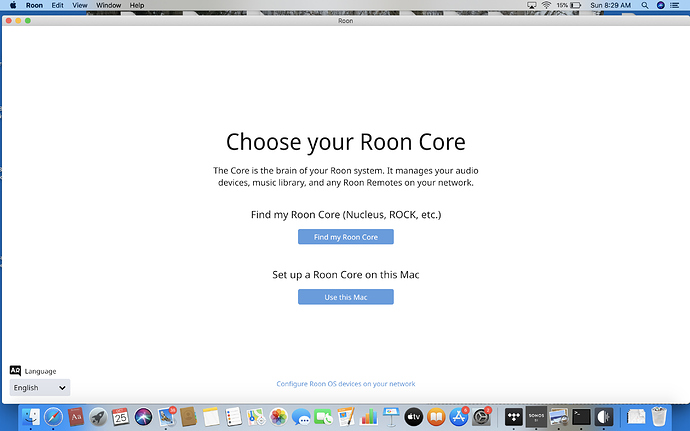Close the Roon window
690x431 pixels.
pos(9,21)
